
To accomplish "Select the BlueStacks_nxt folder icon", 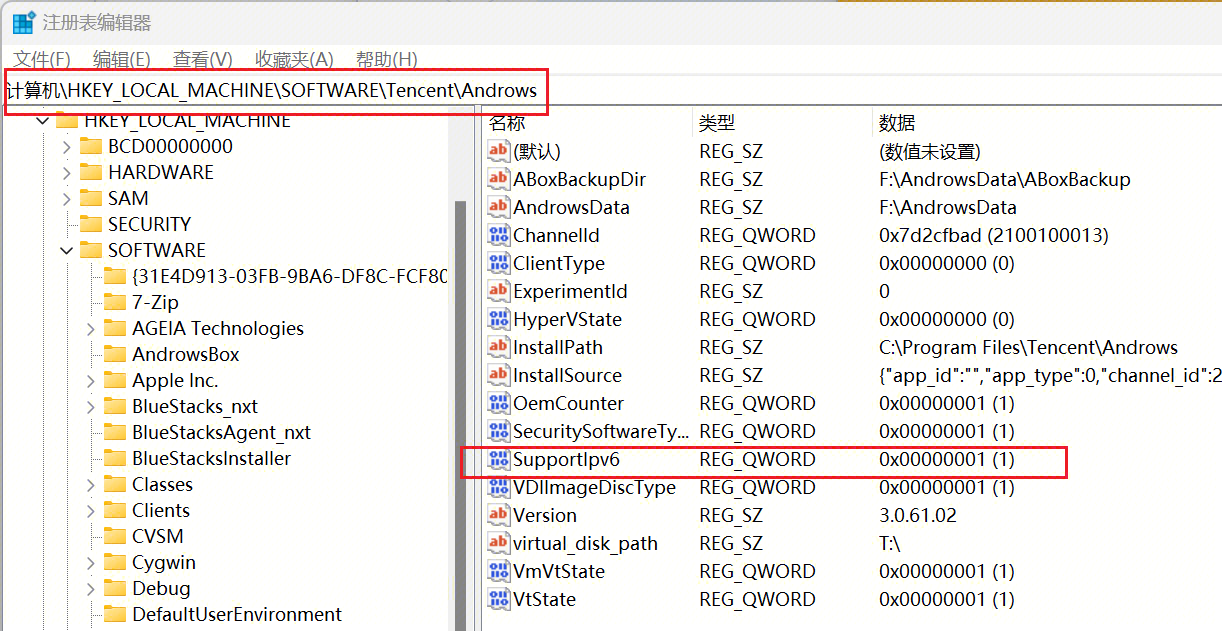I will [115, 406].
